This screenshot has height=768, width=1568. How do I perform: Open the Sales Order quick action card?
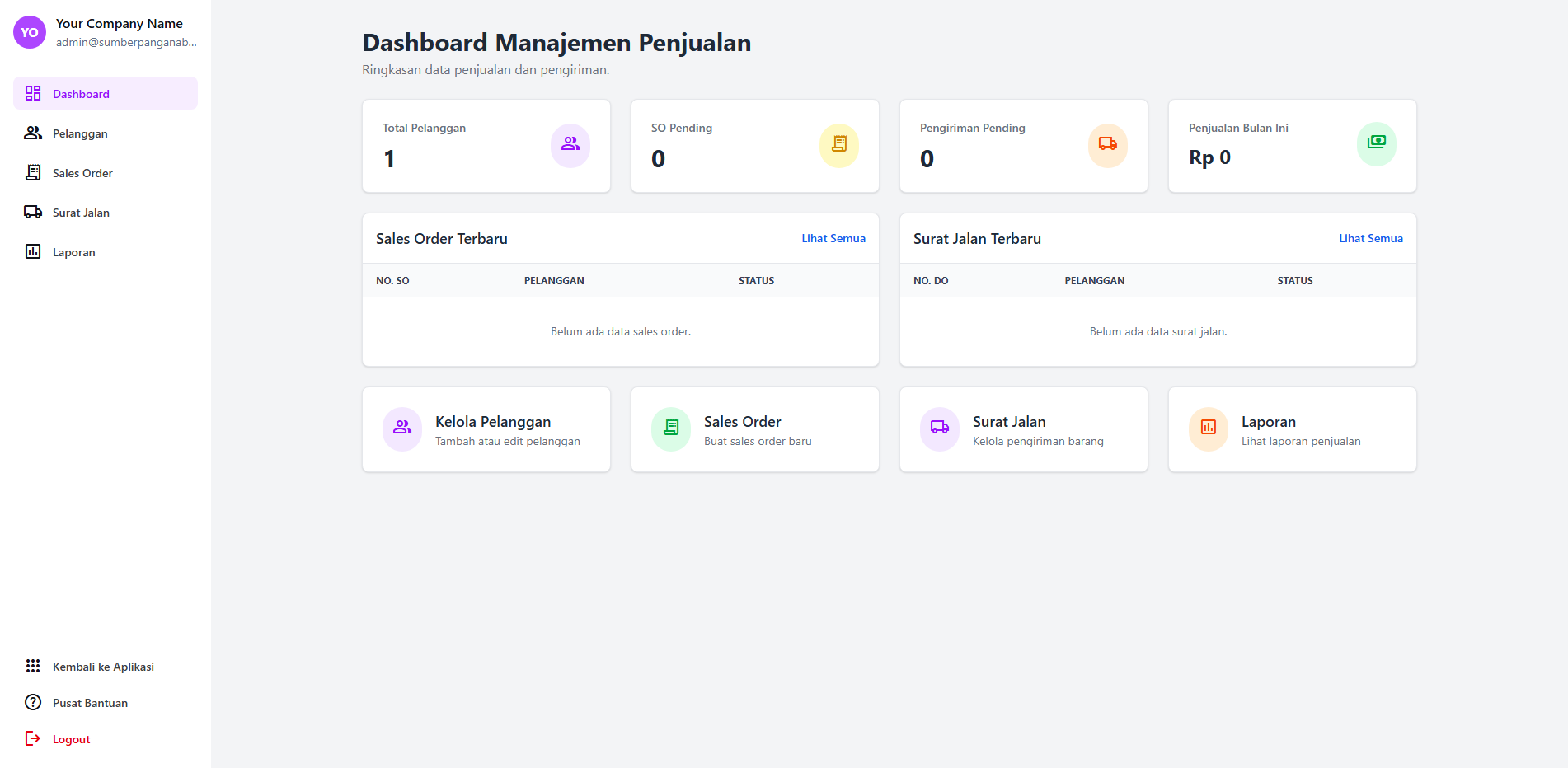pyautogui.click(x=754, y=429)
